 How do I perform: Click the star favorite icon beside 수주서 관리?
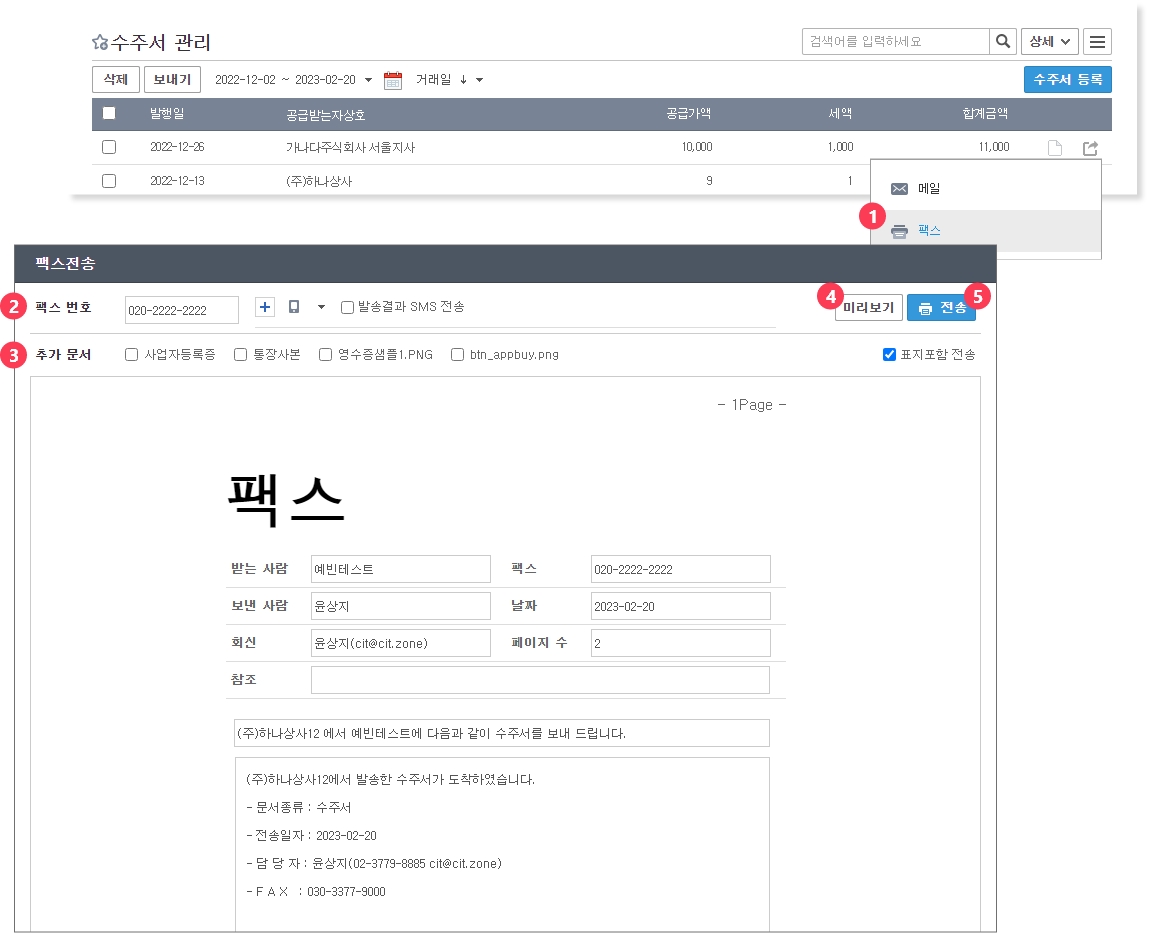(x=100, y=43)
